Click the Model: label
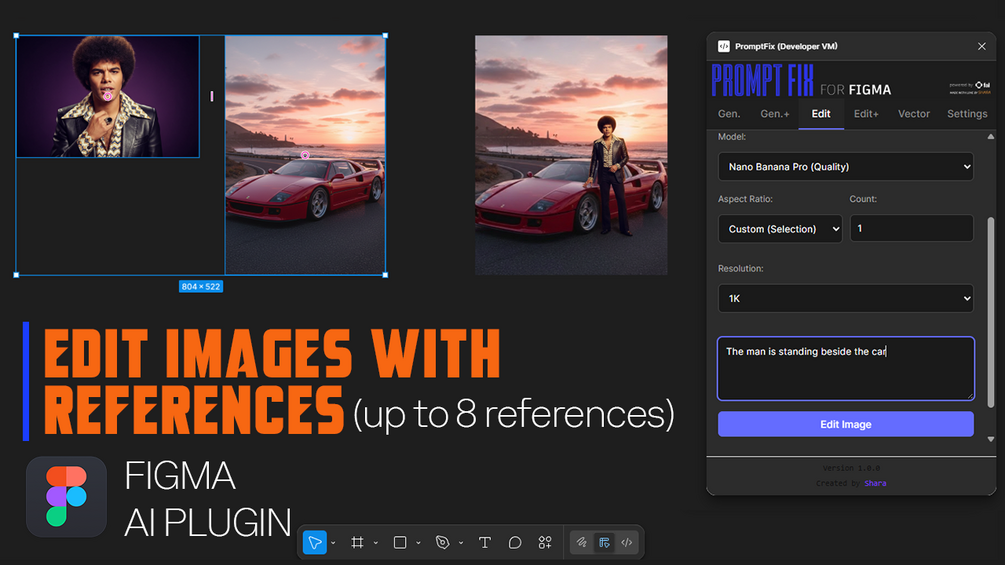 (x=731, y=136)
